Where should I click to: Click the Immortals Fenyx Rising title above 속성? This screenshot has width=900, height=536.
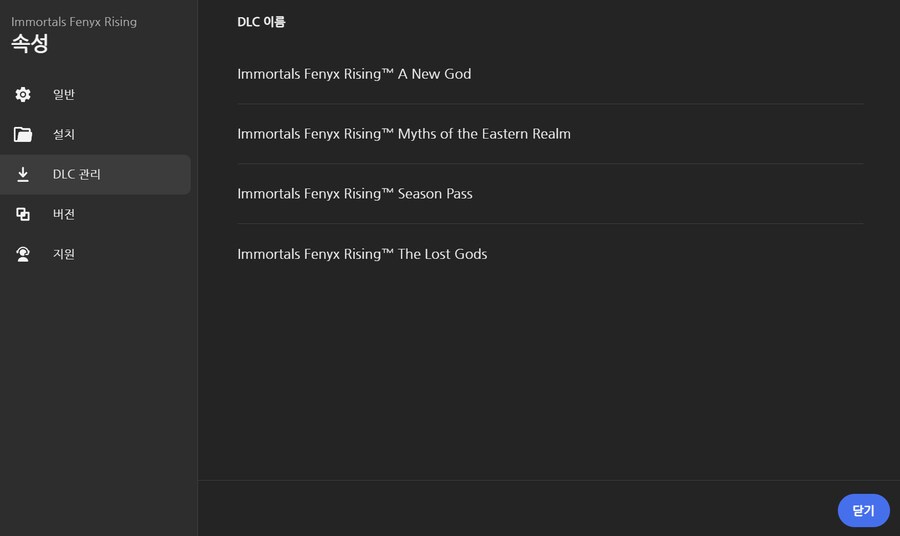coord(74,21)
